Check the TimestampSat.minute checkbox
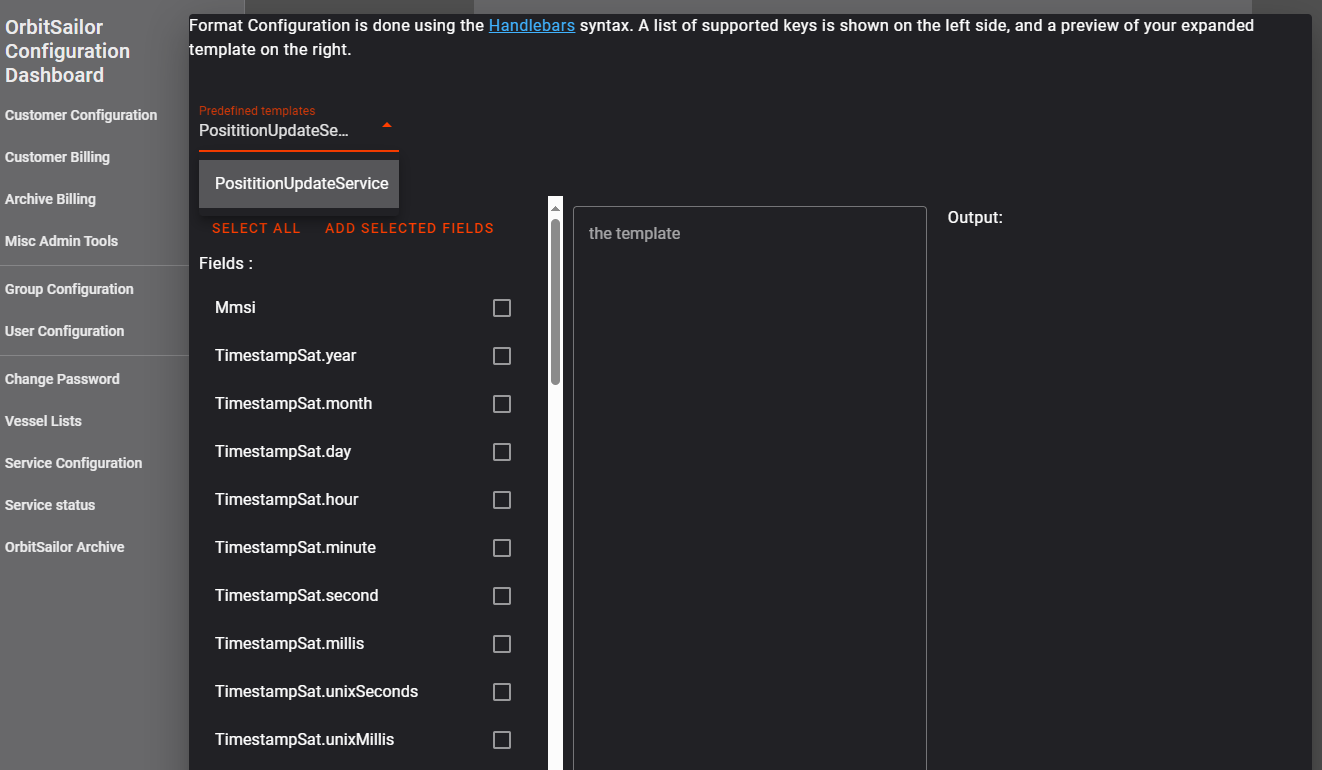Viewport: 1322px width, 770px height. pos(502,548)
